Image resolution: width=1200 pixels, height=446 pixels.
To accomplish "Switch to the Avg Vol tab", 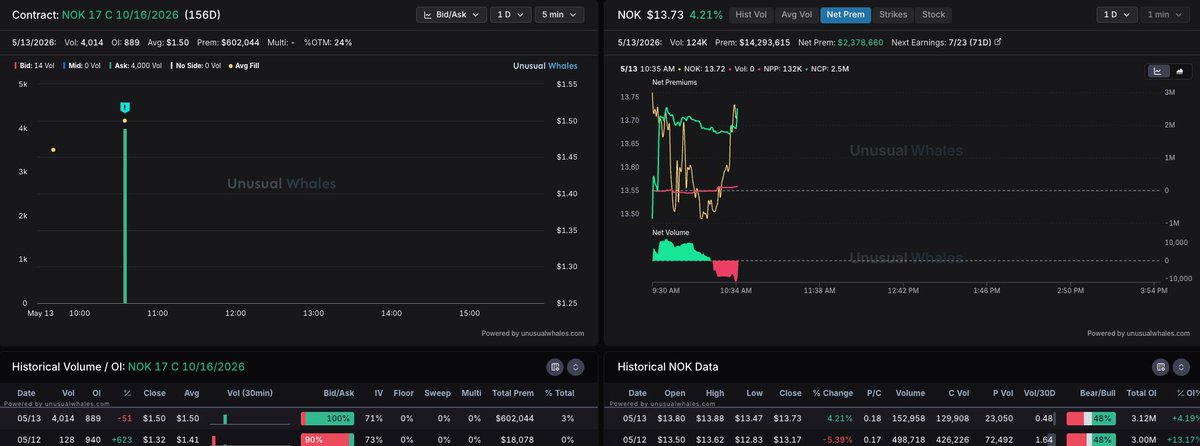I will click(796, 15).
